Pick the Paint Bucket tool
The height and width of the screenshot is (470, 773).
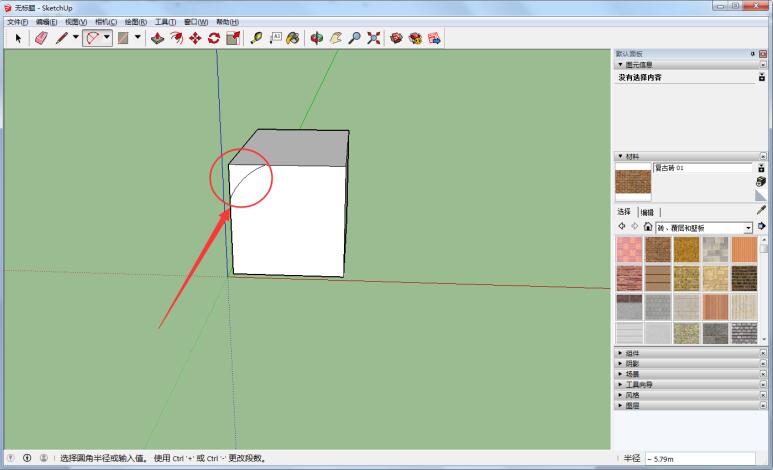[x=293, y=38]
